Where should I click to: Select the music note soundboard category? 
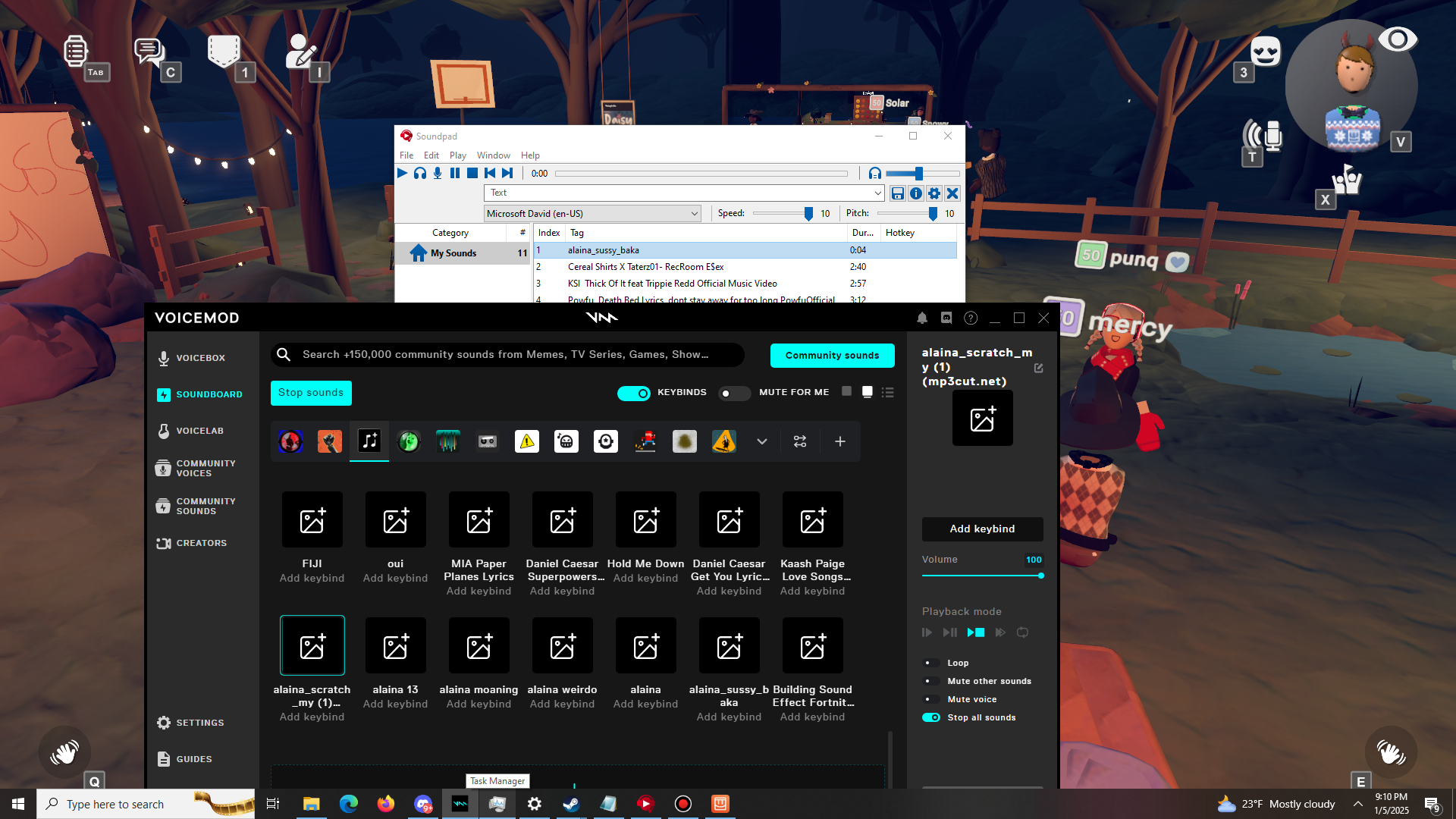(x=369, y=441)
